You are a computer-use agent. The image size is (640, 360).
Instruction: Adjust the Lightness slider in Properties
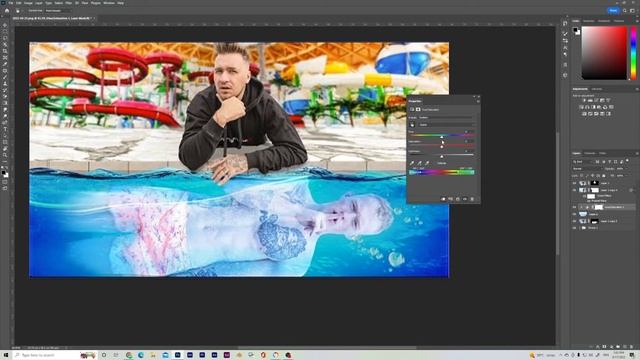[442, 156]
